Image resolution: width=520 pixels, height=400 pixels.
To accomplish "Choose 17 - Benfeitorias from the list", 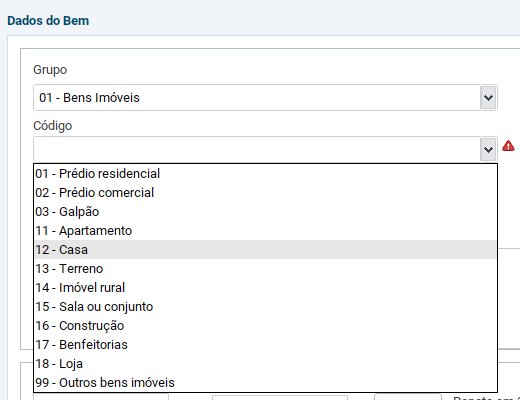I will point(265,344).
